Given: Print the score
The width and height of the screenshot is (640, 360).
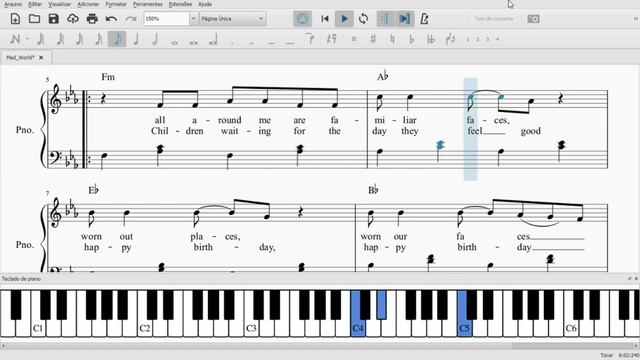Looking at the screenshot, I should (92, 19).
